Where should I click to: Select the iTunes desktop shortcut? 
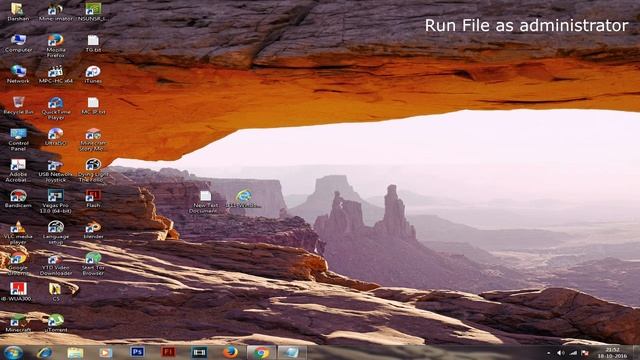pyautogui.click(x=93, y=74)
